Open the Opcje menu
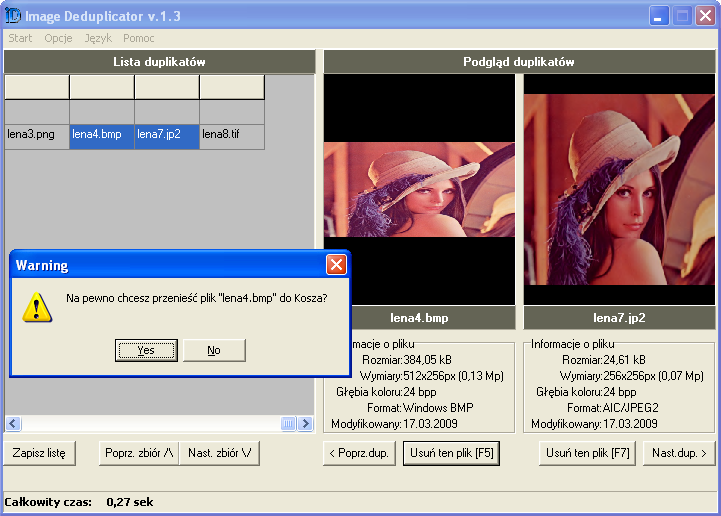Image resolution: width=721 pixels, height=516 pixels. [x=58, y=38]
